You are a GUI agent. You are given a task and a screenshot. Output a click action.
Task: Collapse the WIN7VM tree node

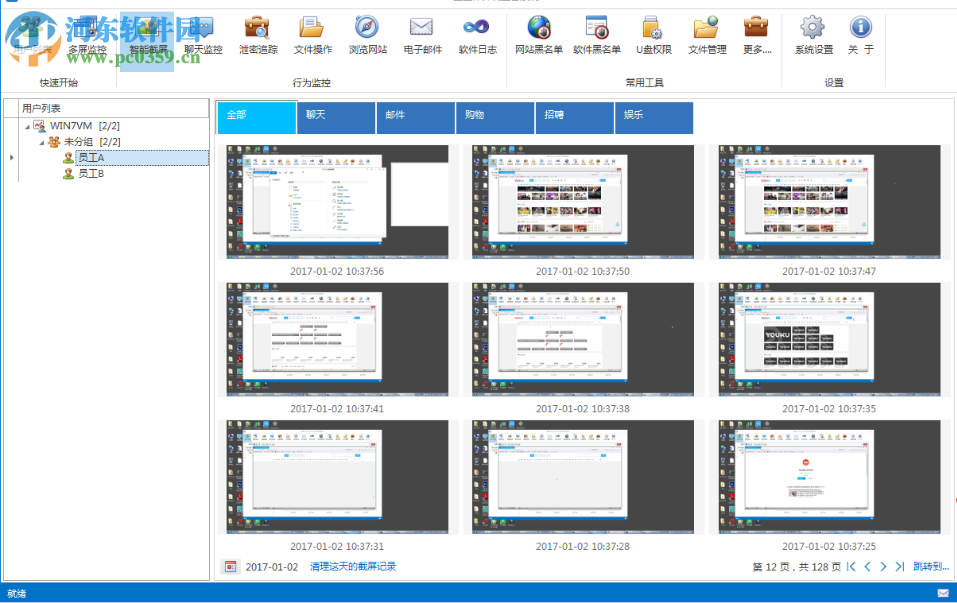(27, 126)
